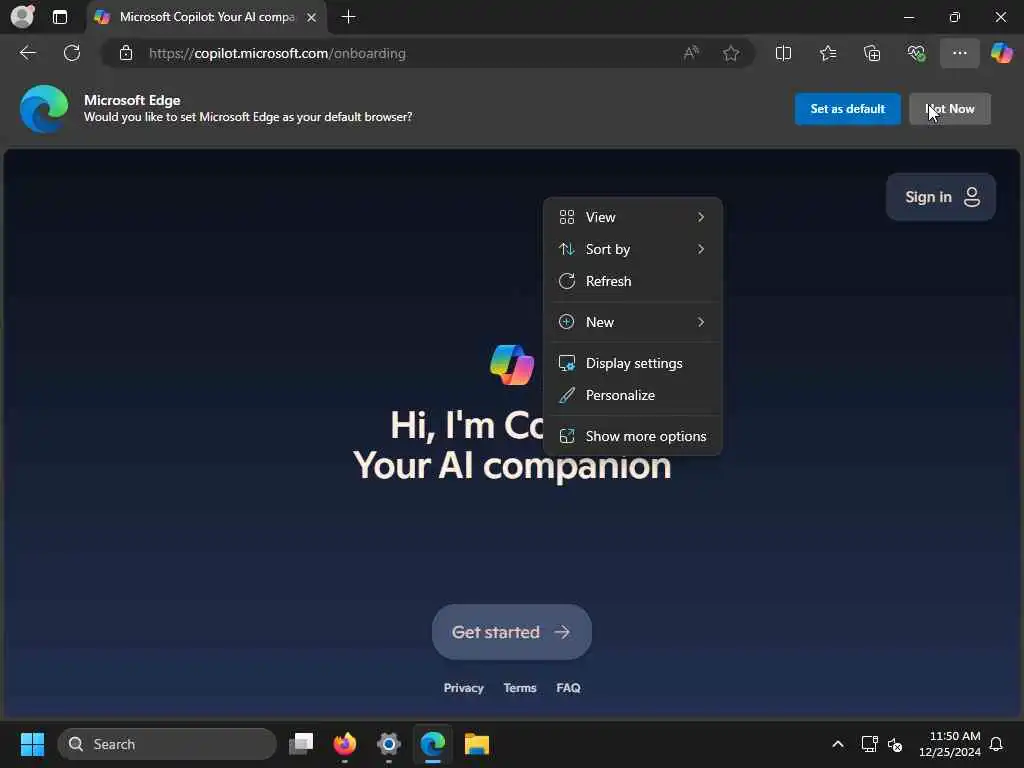Reload the page with refresh icon

[72, 53]
